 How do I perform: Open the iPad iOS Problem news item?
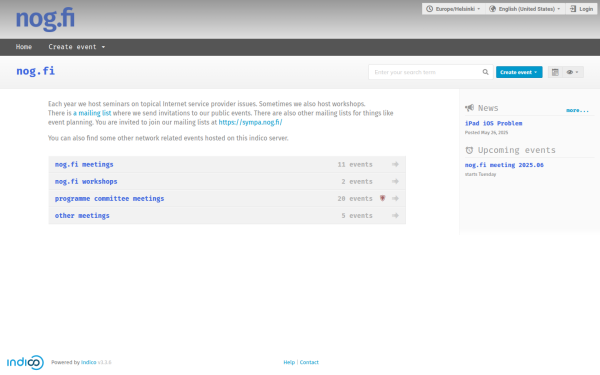(x=493, y=123)
